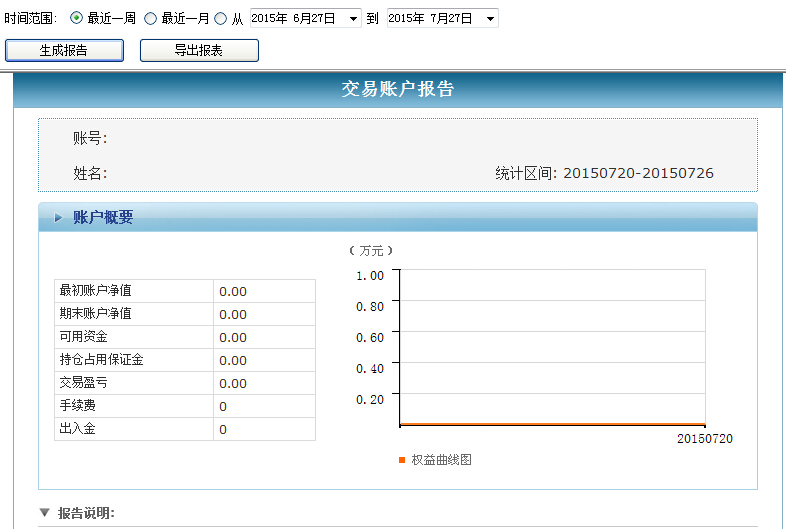Select the 交易盈亏 row label
Image resolution: width=786 pixels, height=529 pixels.
click(82, 383)
